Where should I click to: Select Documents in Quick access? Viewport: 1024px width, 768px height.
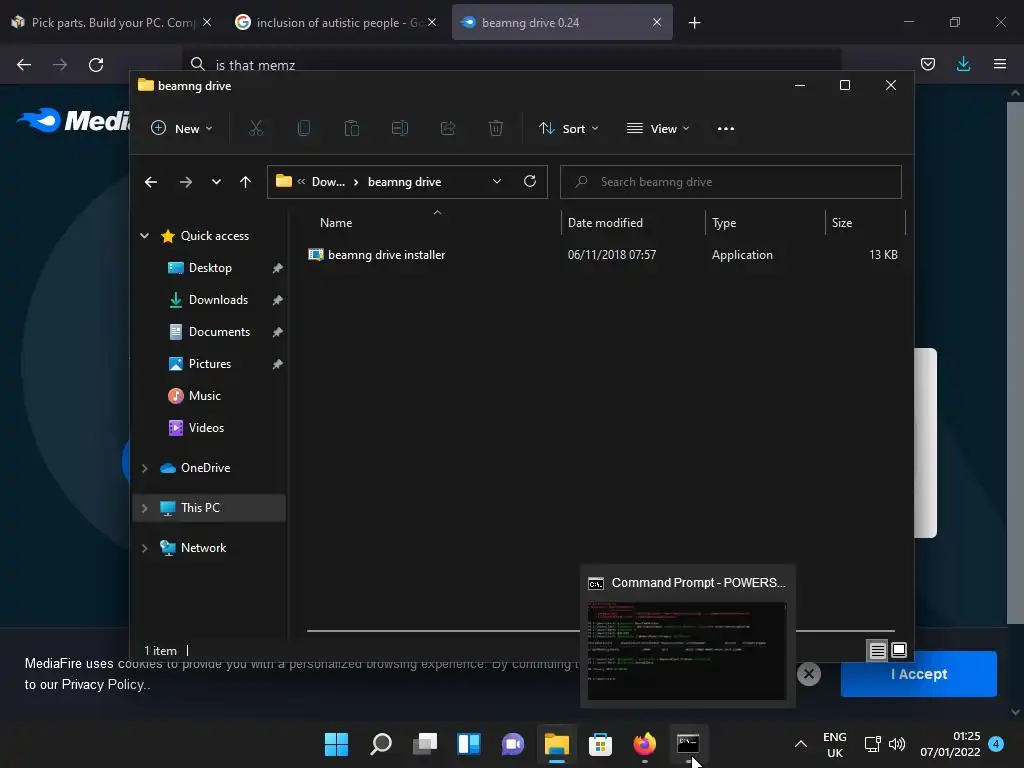219,332
